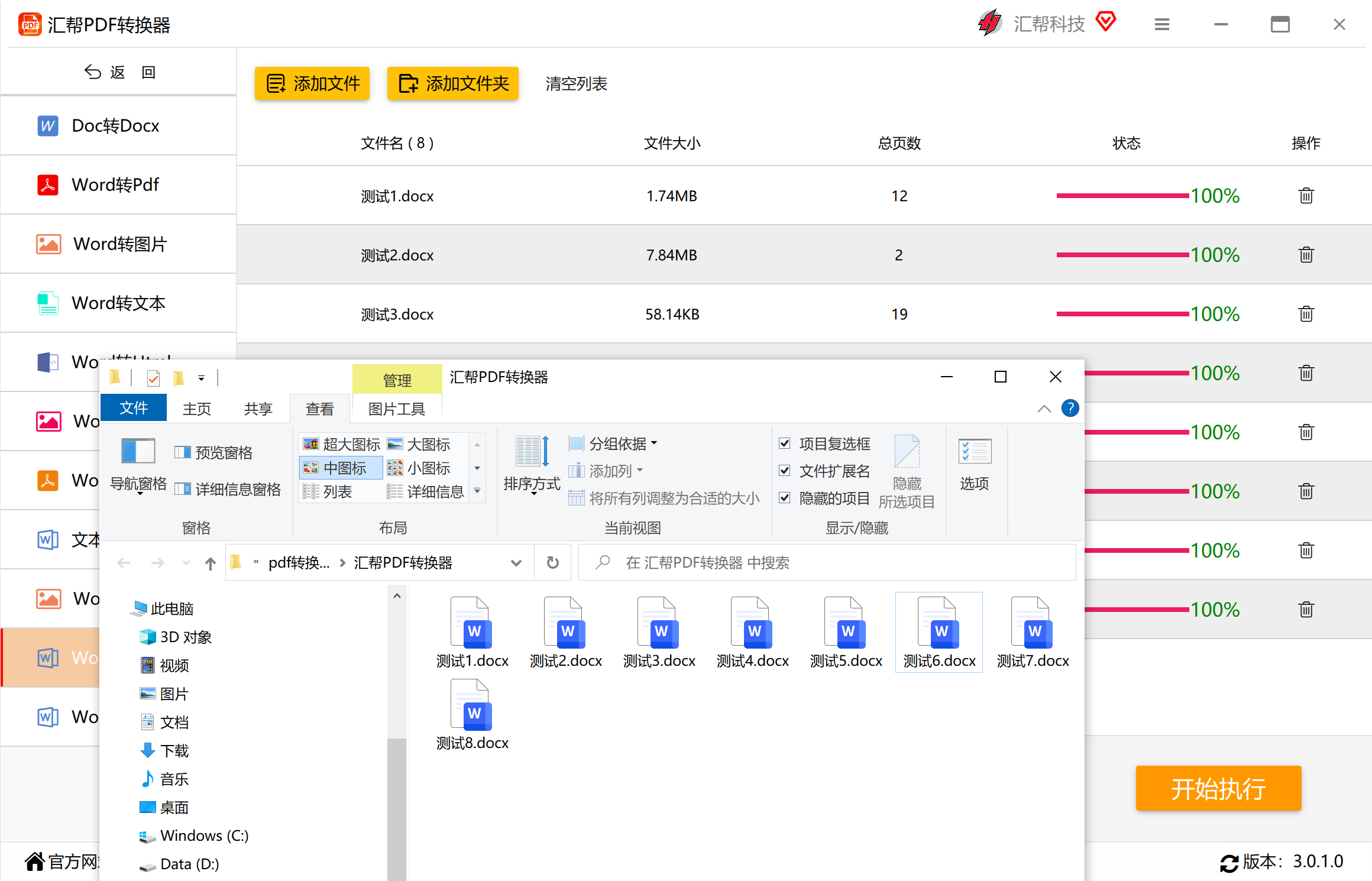Click Explorer help question mark icon
Image resolution: width=1372 pixels, height=881 pixels.
pos(1070,408)
